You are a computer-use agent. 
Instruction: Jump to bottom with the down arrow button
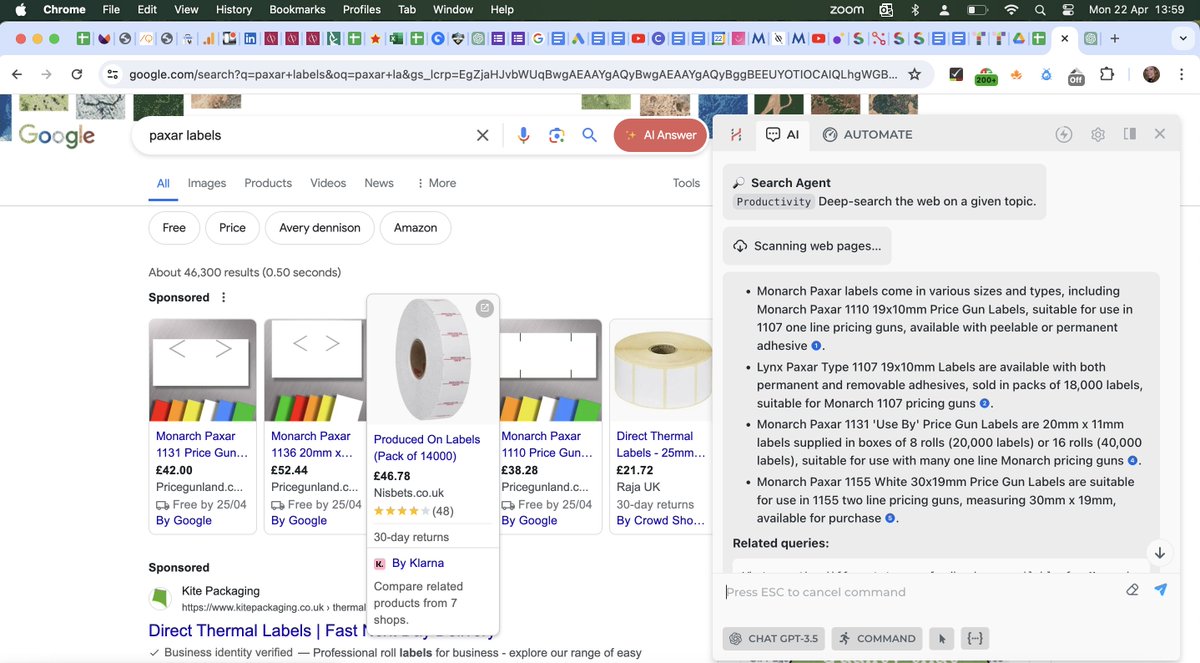point(1160,553)
